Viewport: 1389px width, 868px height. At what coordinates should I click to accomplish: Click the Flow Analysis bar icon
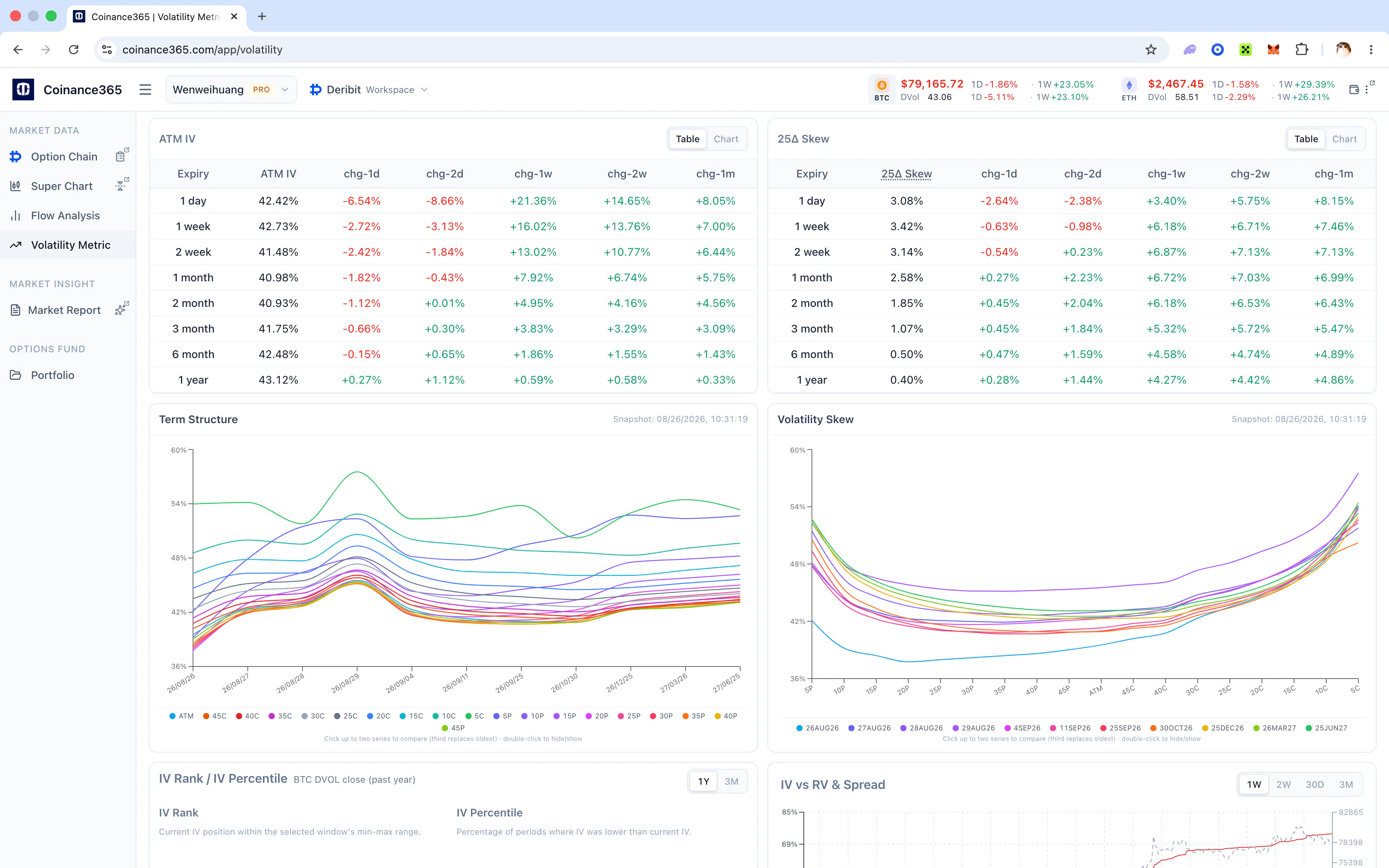coord(16,215)
